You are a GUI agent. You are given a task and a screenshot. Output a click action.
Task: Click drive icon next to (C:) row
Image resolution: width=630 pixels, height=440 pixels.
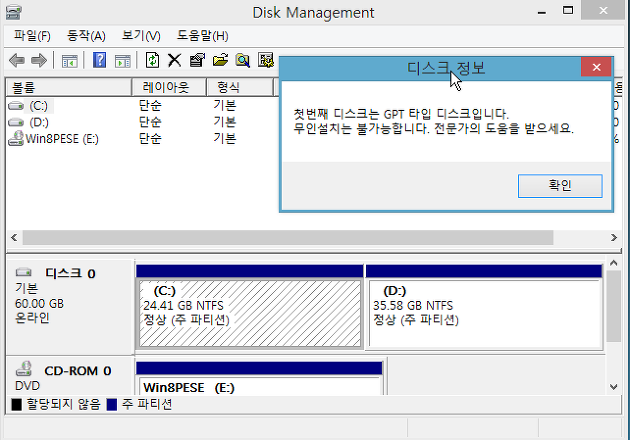16,106
